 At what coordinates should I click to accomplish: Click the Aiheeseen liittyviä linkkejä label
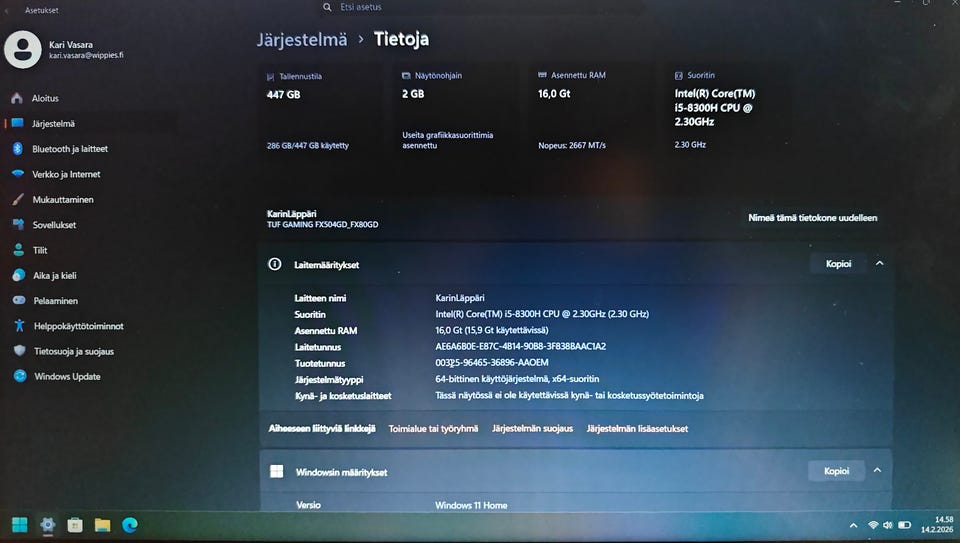pos(322,429)
